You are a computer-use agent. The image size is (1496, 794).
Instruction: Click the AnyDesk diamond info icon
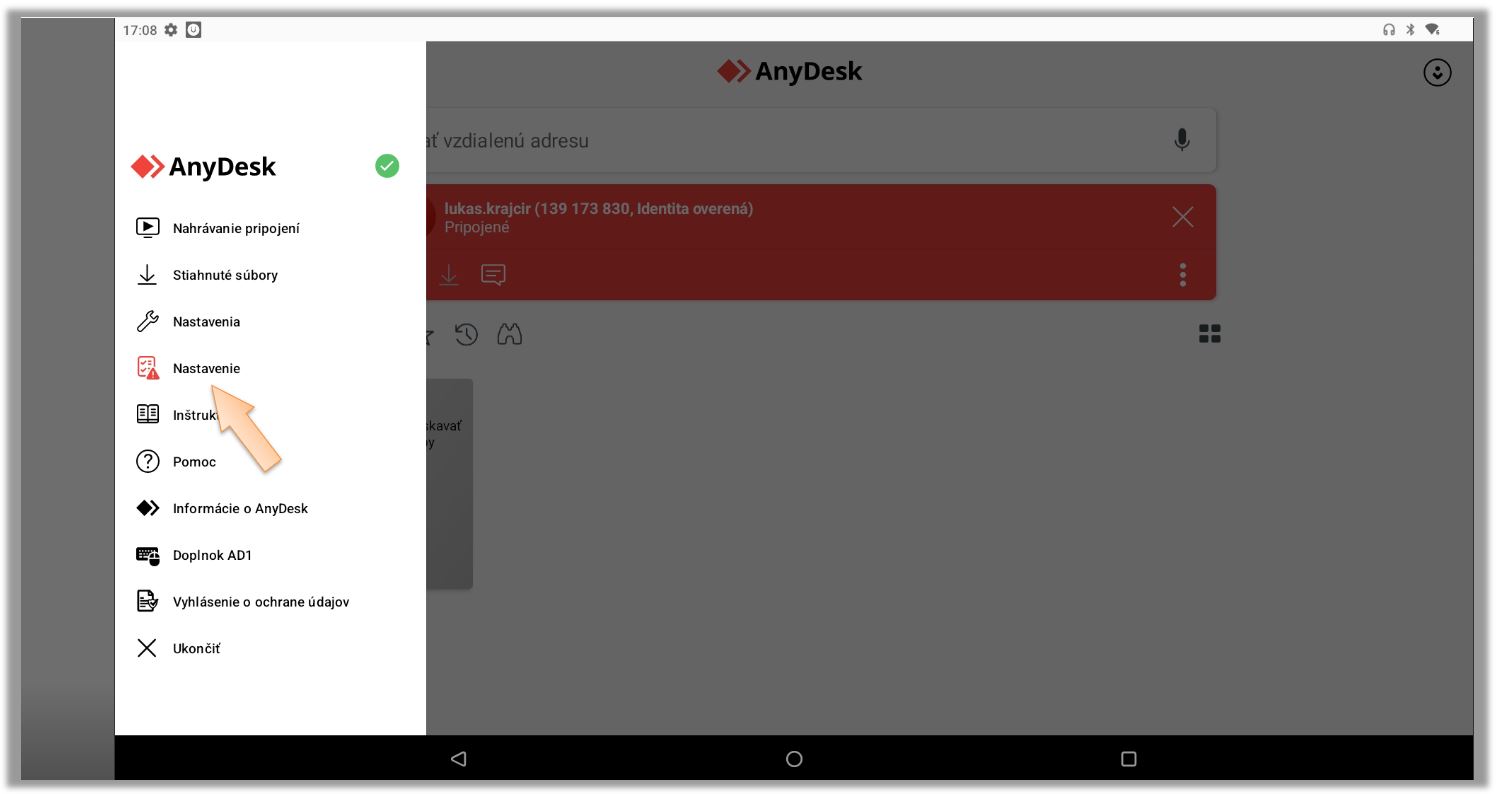(x=147, y=508)
